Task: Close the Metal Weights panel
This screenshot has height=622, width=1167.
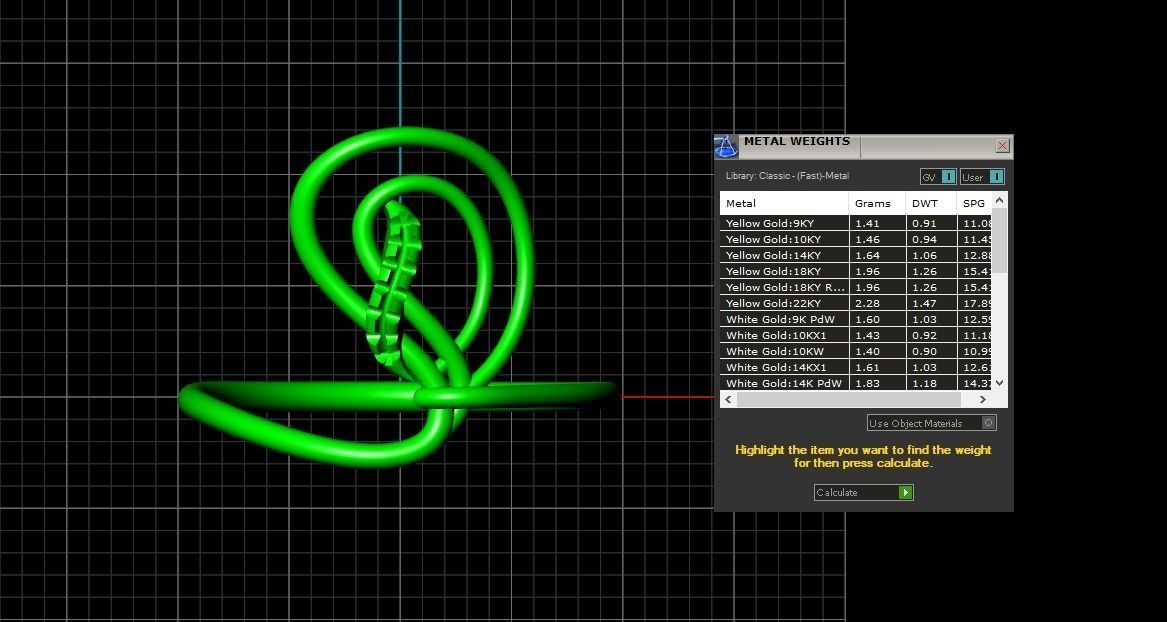Action: tap(1003, 146)
